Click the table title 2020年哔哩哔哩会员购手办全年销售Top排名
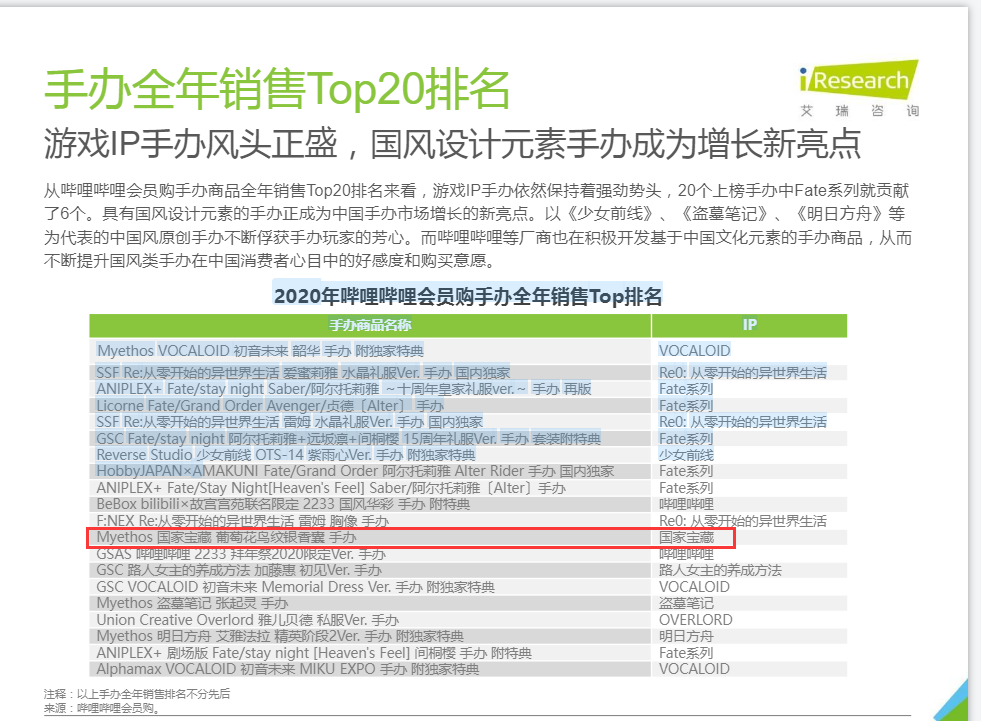981x721 pixels. [x=468, y=296]
